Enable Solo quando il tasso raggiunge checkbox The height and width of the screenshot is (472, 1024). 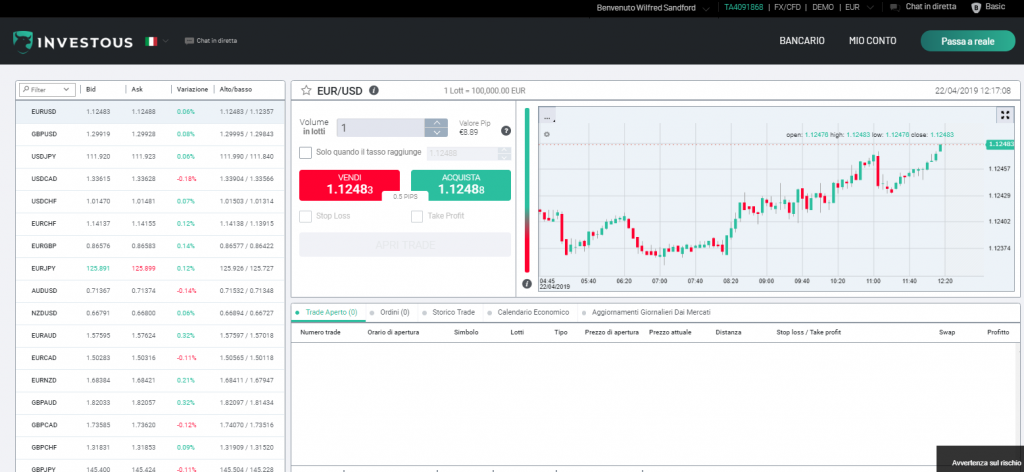pyautogui.click(x=305, y=152)
